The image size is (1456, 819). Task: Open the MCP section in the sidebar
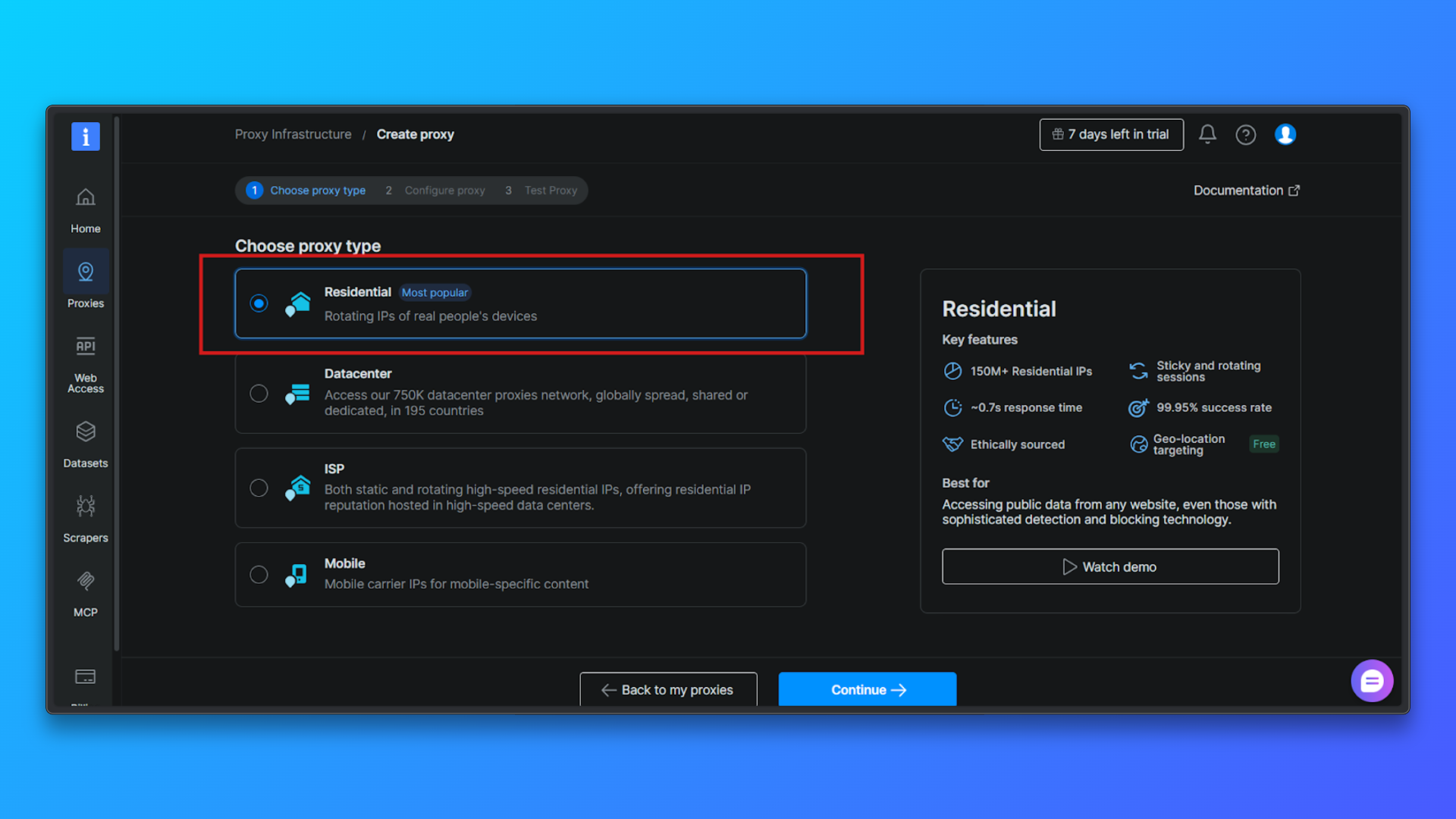point(85,580)
